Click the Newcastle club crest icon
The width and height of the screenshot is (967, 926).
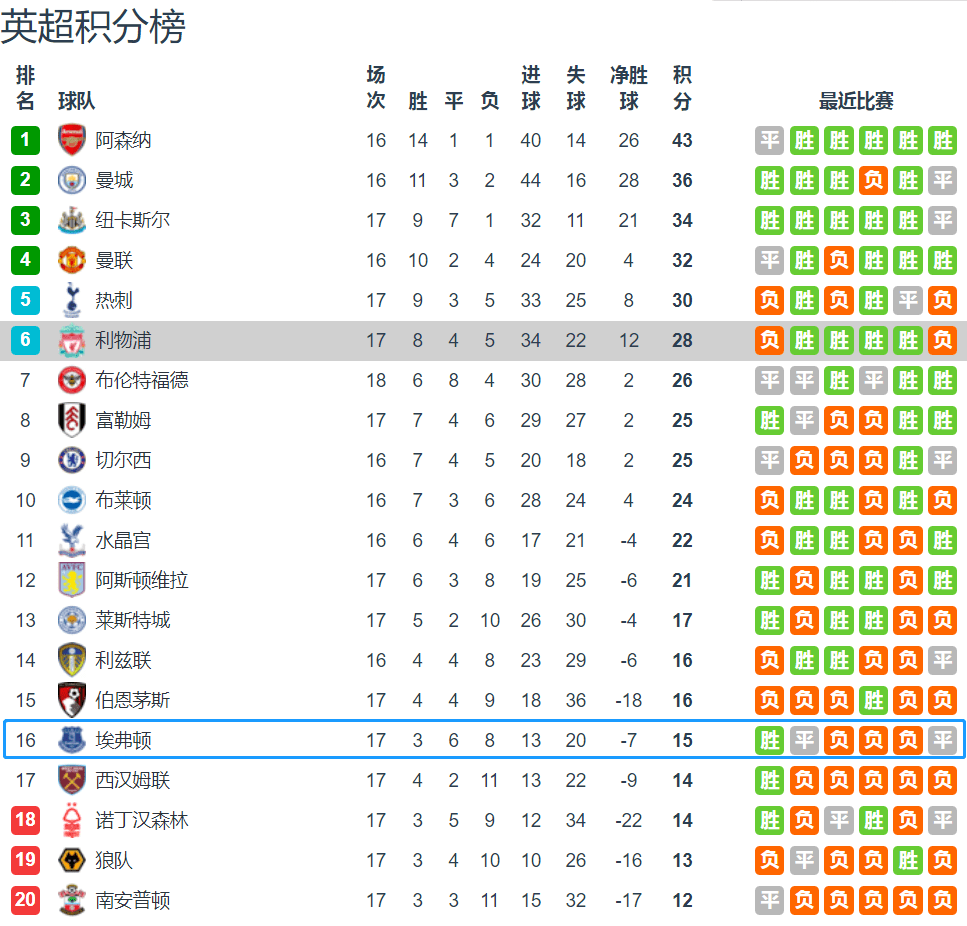[72, 220]
